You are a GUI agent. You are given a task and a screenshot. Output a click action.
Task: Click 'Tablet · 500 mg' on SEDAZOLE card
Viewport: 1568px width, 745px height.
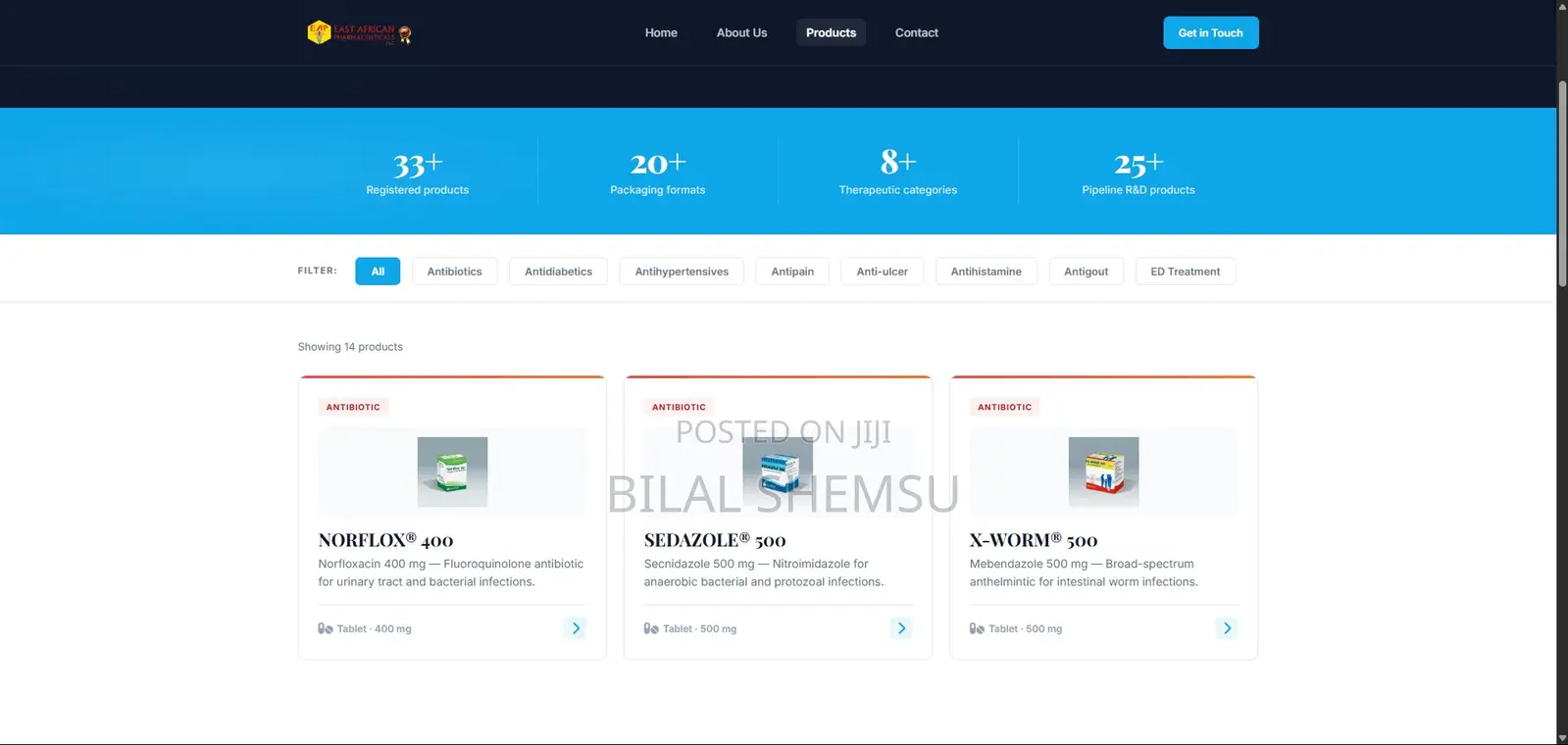[700, 629]
